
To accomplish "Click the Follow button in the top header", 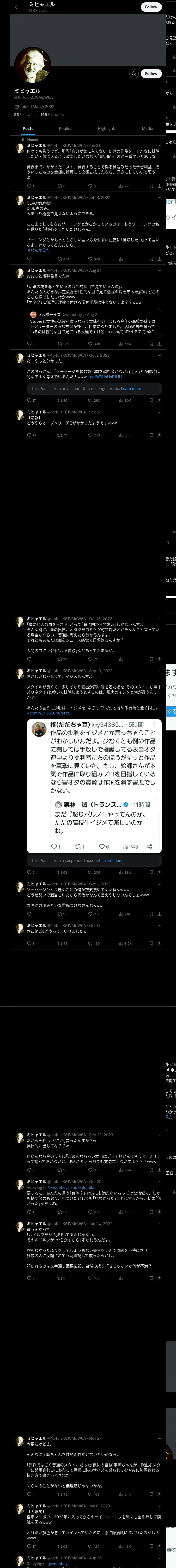I will (x=151, y=7).
